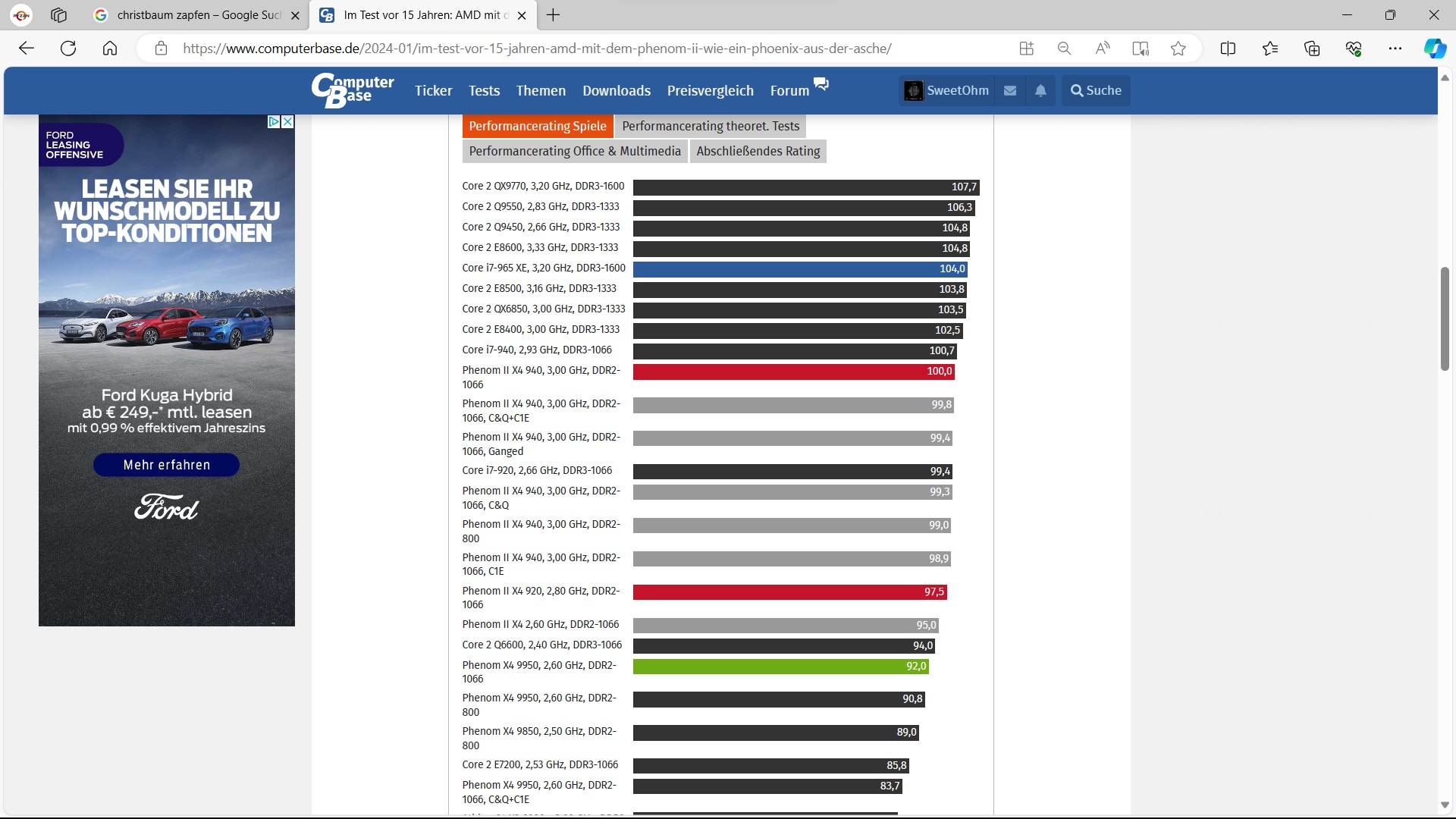Open the favorites list

click(1270, 49)
